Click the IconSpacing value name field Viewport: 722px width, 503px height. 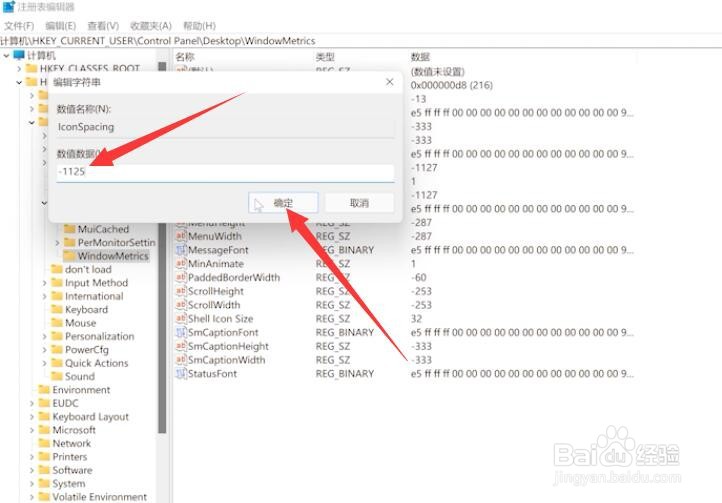pos(226,127)
